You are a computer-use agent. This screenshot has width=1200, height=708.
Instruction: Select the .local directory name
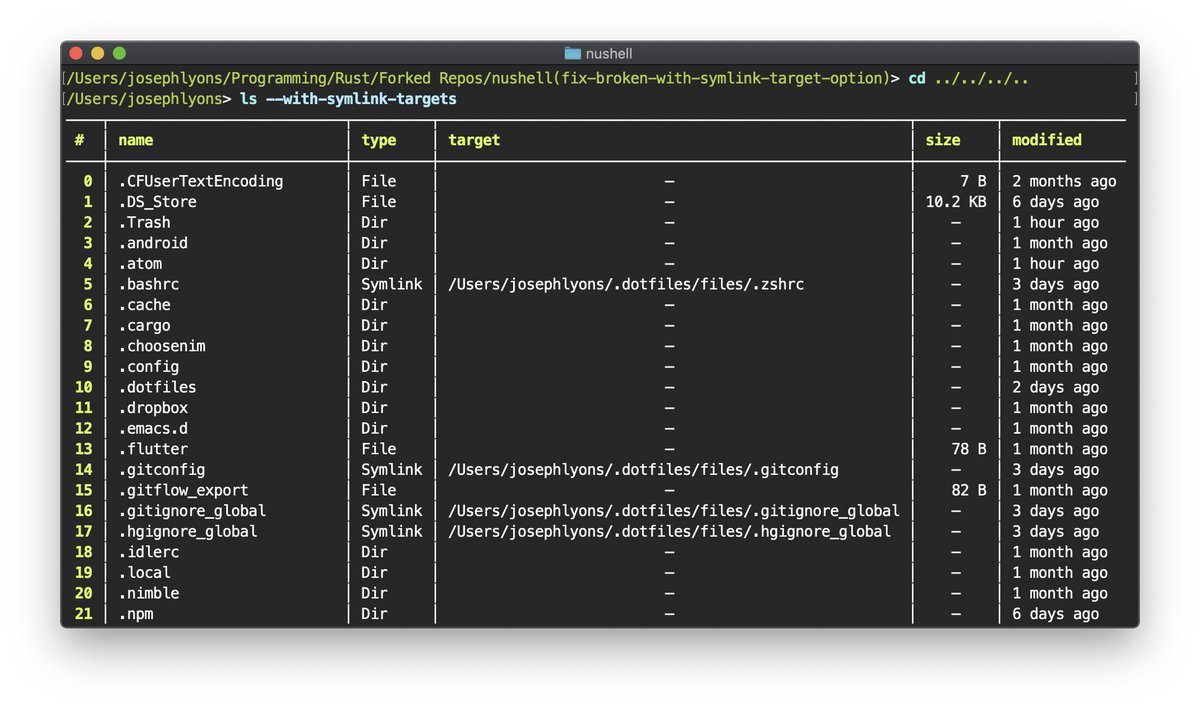pos(144,572)
